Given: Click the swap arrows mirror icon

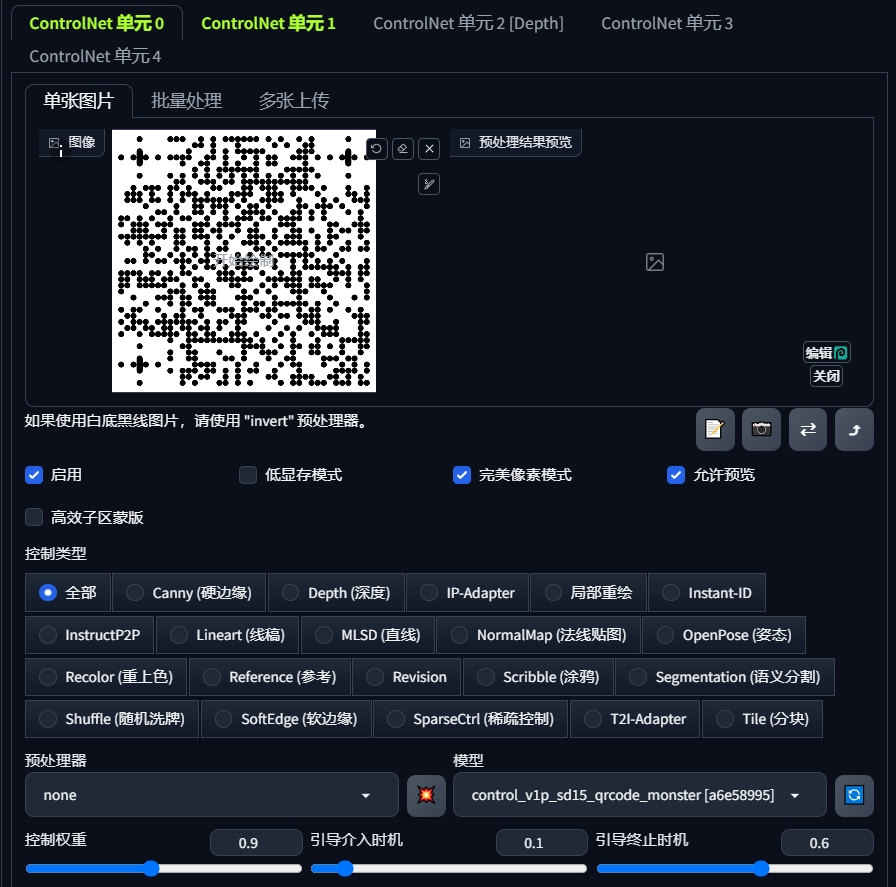Looking at the screenshot, I should pos(808,429).
